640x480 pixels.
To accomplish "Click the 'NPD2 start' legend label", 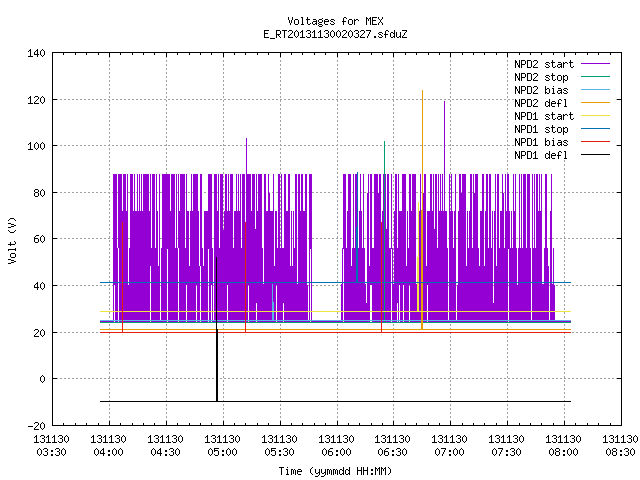I will [544, 64].
